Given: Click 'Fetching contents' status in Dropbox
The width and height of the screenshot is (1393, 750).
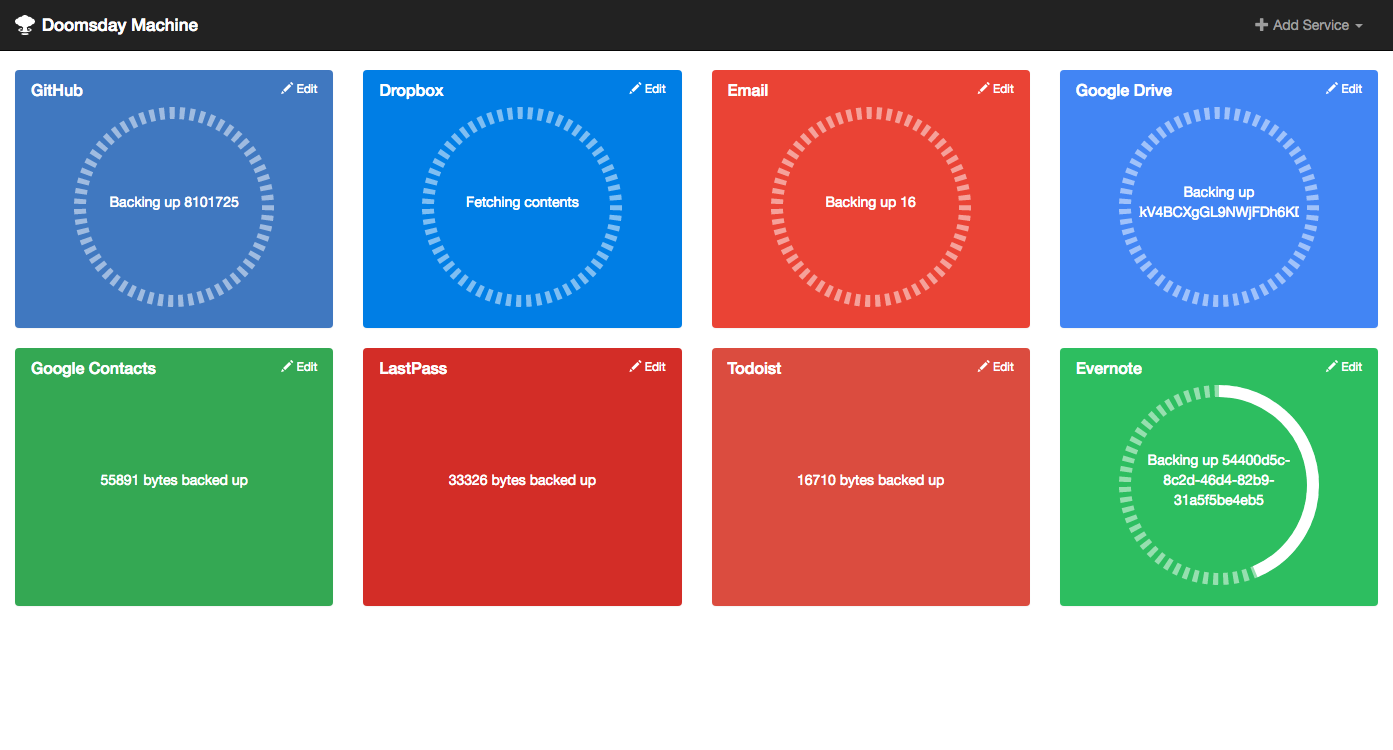Looking at the screenshot, I should click(522, 202).
